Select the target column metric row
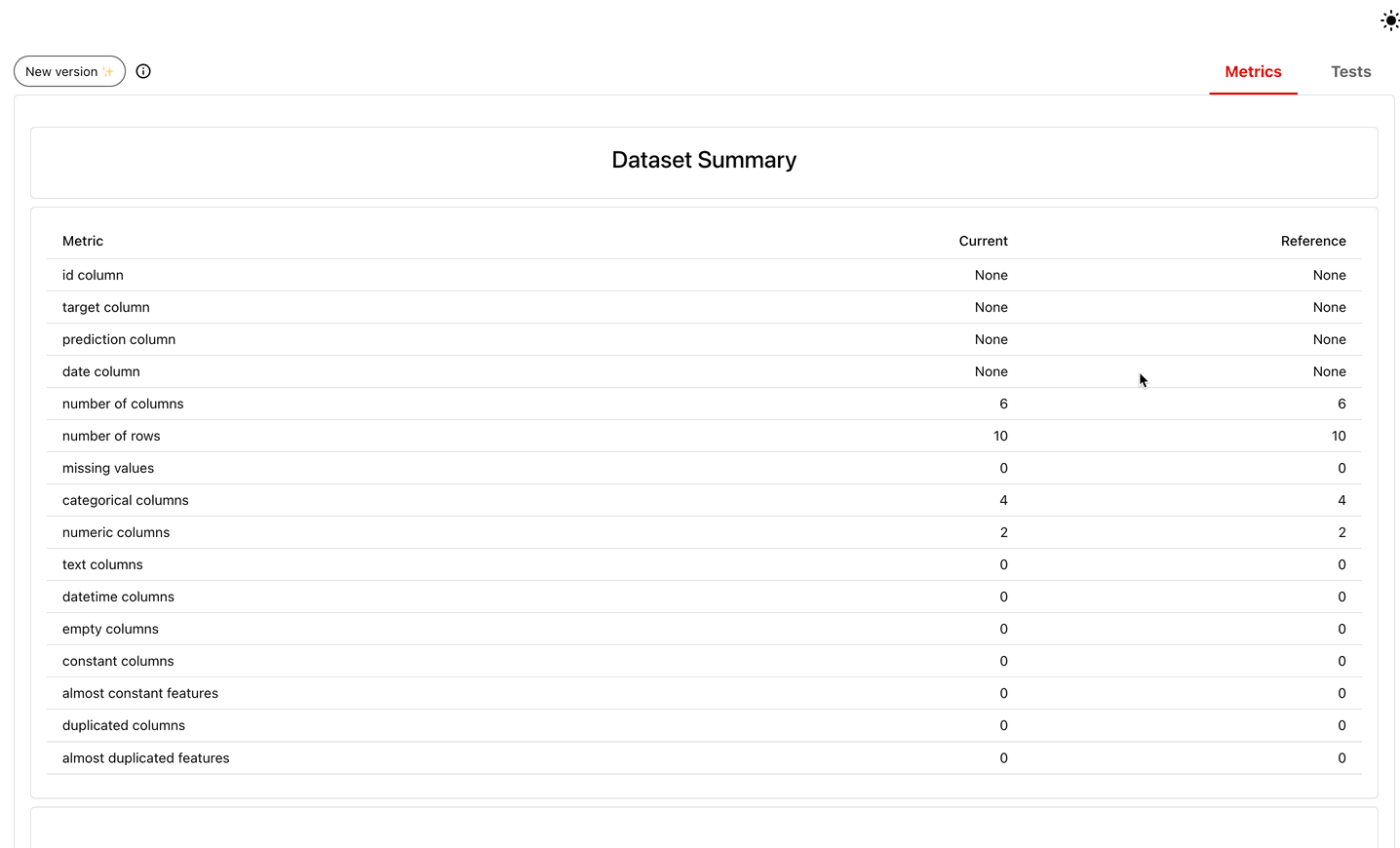This screenshot has height=848, width=1400. 105,307
